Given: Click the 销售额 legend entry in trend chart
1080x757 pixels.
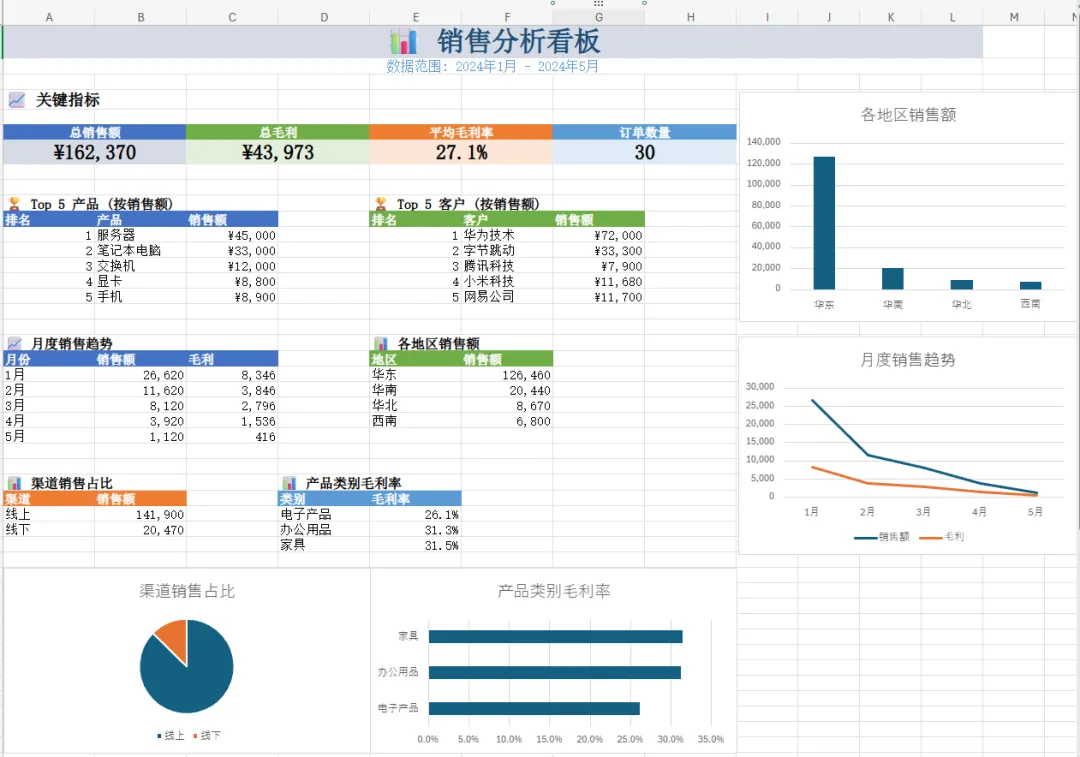Looking at the screenshot, I should pos(882,537).
